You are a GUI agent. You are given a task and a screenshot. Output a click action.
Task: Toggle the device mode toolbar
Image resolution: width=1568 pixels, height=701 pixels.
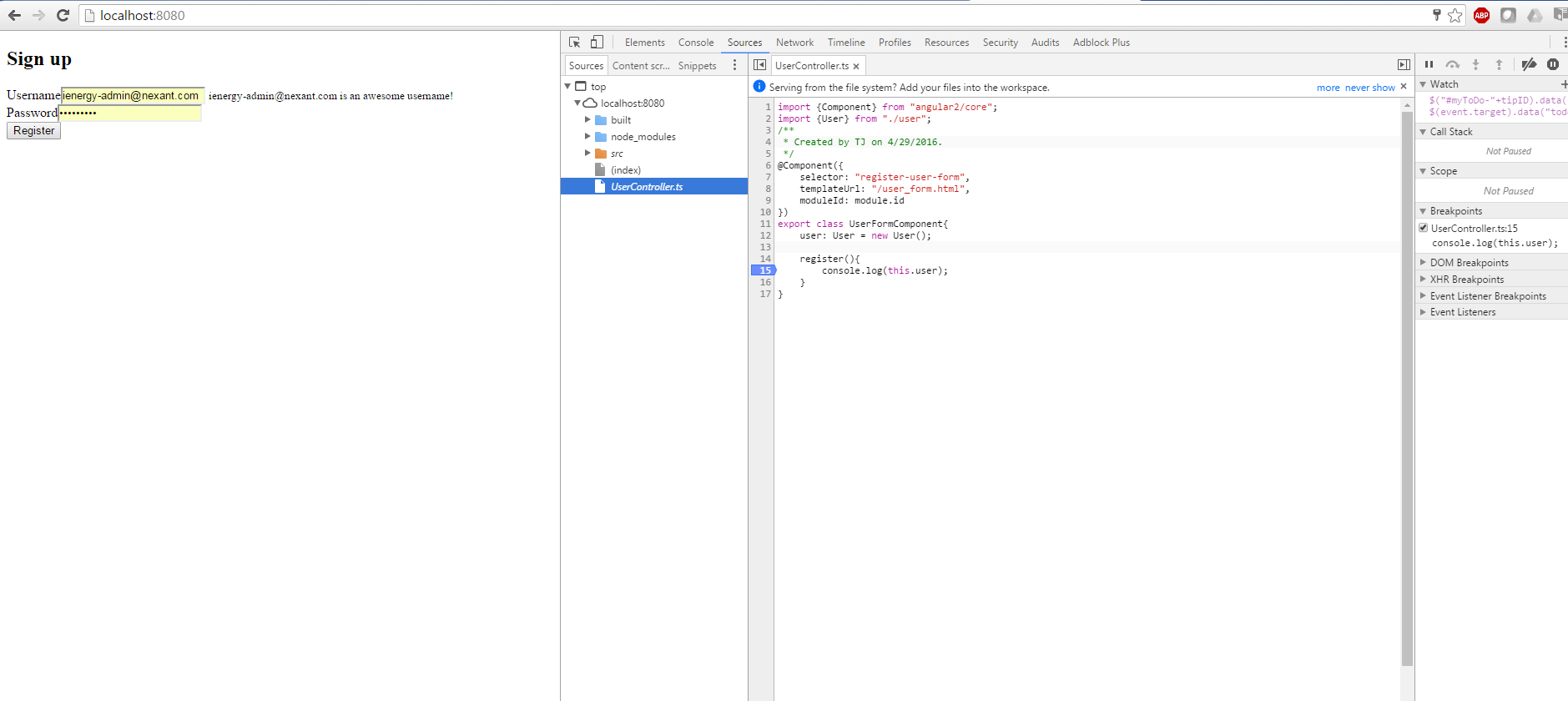[x=597, y=42]
